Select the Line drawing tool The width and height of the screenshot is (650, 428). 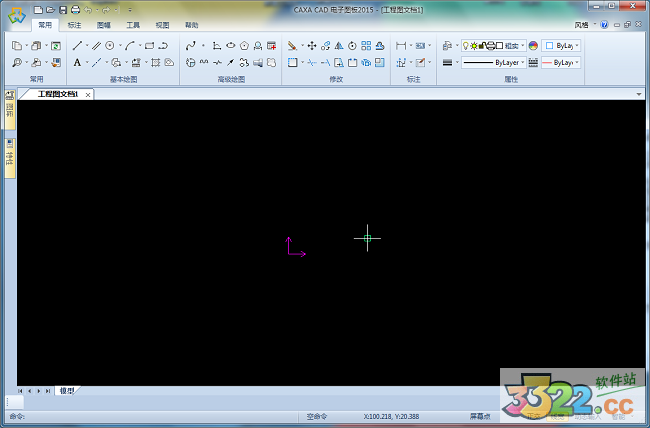point(77,45)
